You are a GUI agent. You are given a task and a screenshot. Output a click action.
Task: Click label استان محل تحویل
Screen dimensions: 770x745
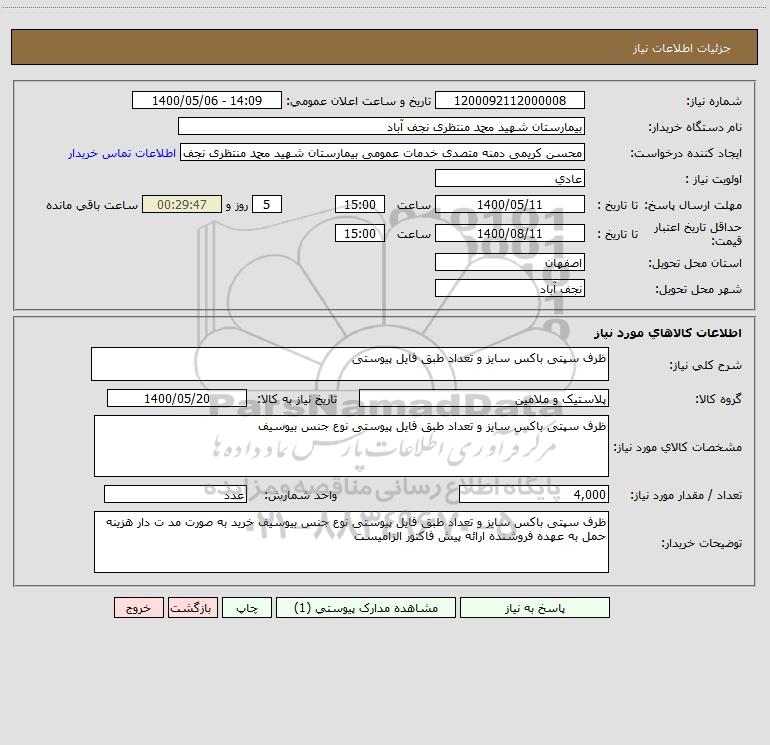(695, 263)
